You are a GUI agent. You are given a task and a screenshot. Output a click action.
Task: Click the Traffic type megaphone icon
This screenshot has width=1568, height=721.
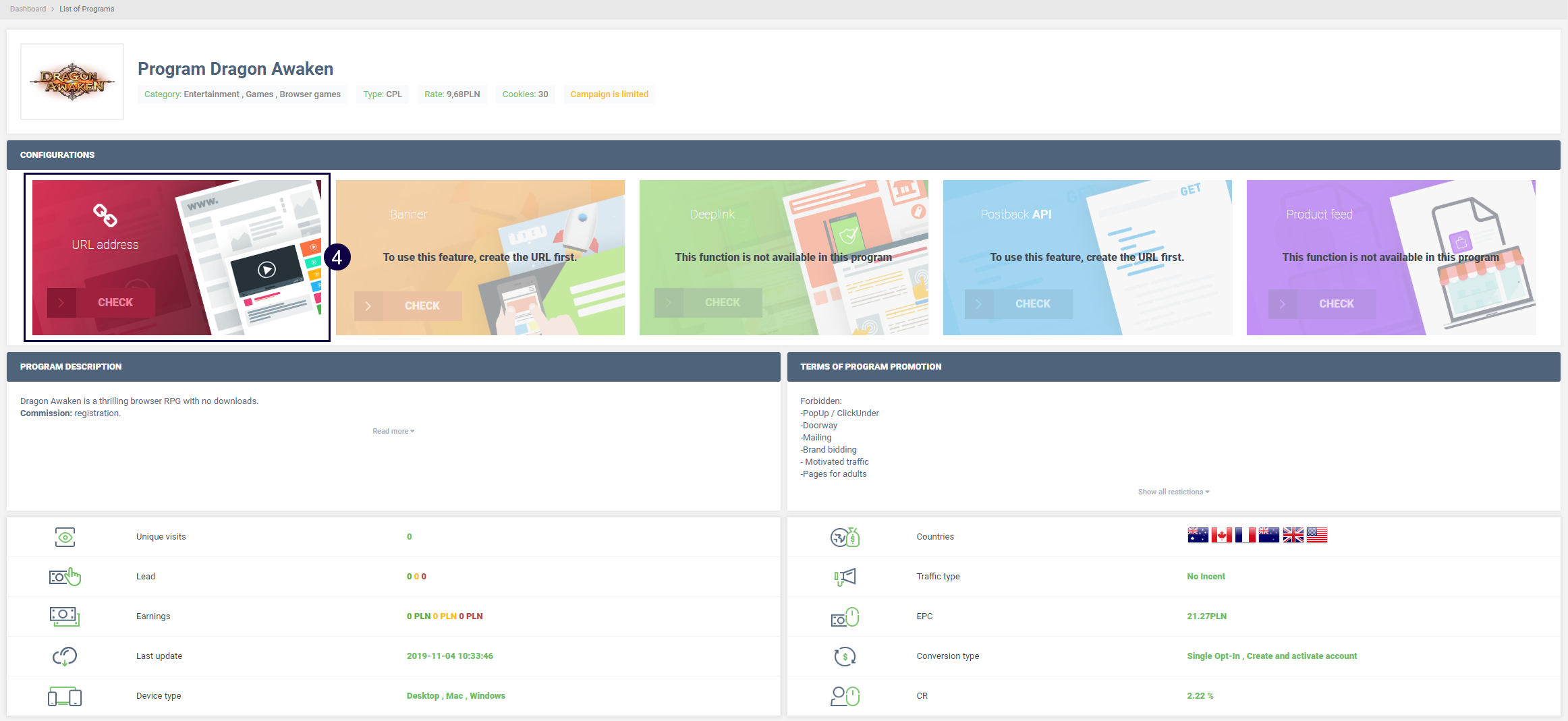pyautogui.click(x=844, y=577)
